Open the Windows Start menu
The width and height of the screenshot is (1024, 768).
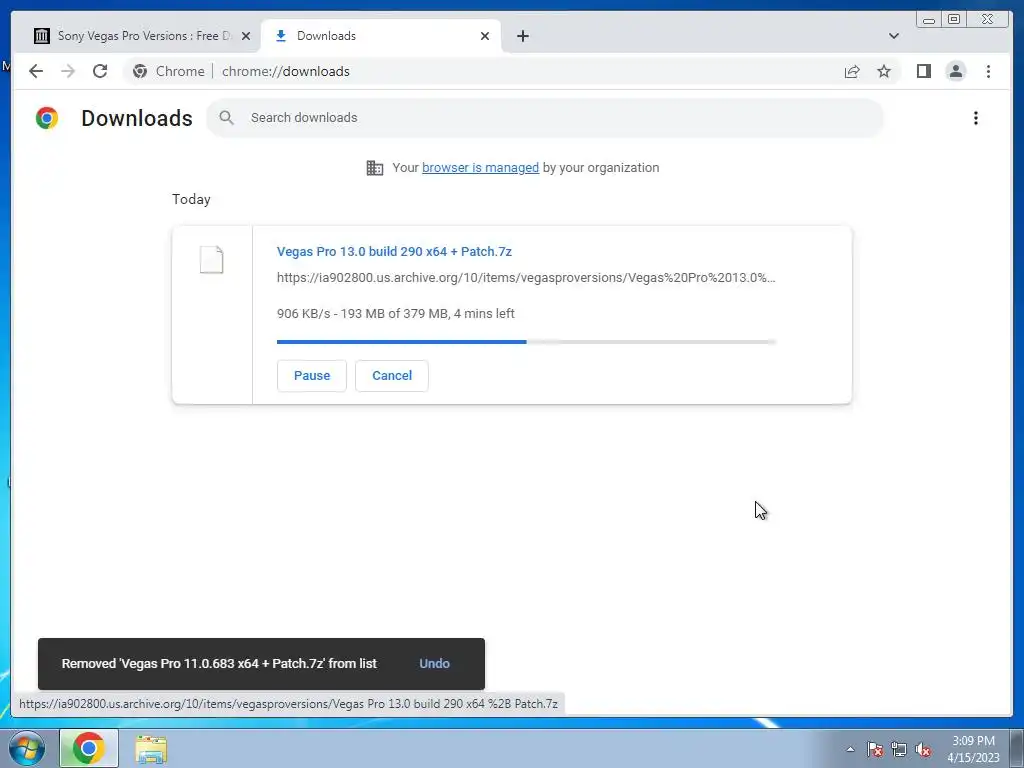[x=27, y=748]
